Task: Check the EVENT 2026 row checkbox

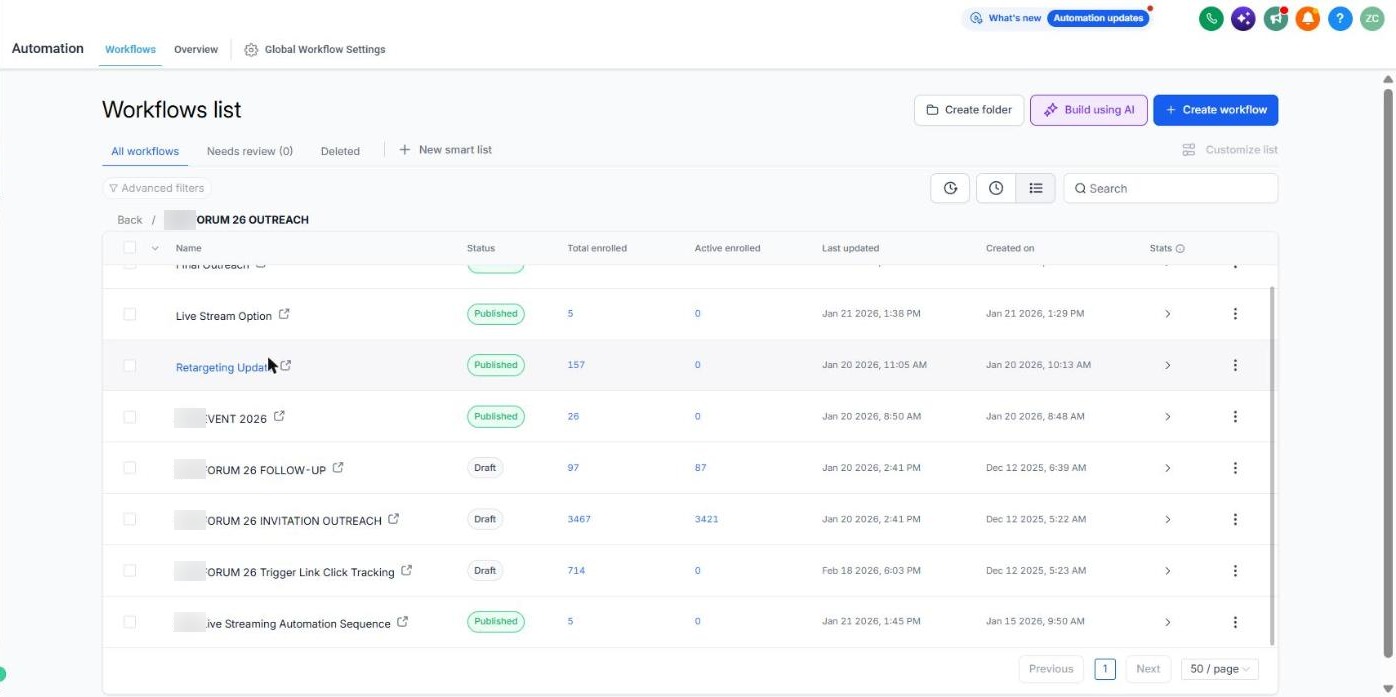Action: [130, 417]
